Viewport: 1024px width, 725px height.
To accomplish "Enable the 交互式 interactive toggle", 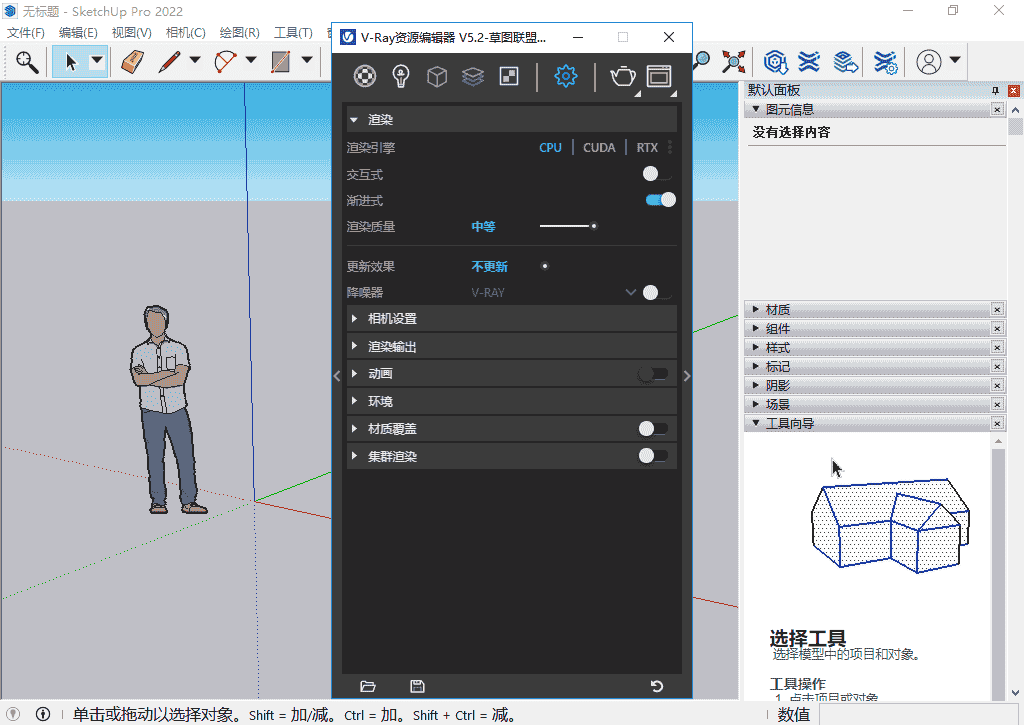I will click(x=657, y=174).
